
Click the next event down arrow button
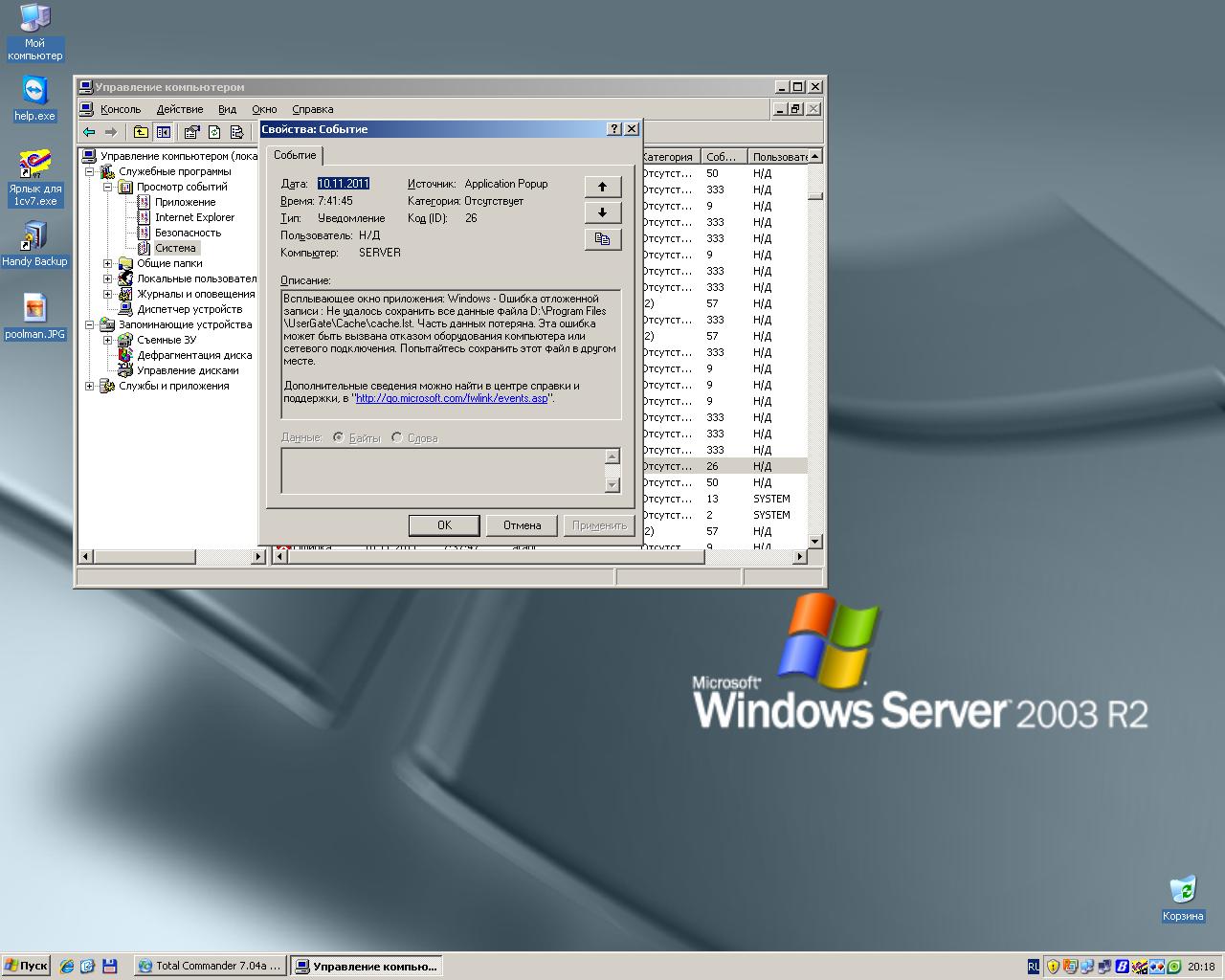point(602,212)
